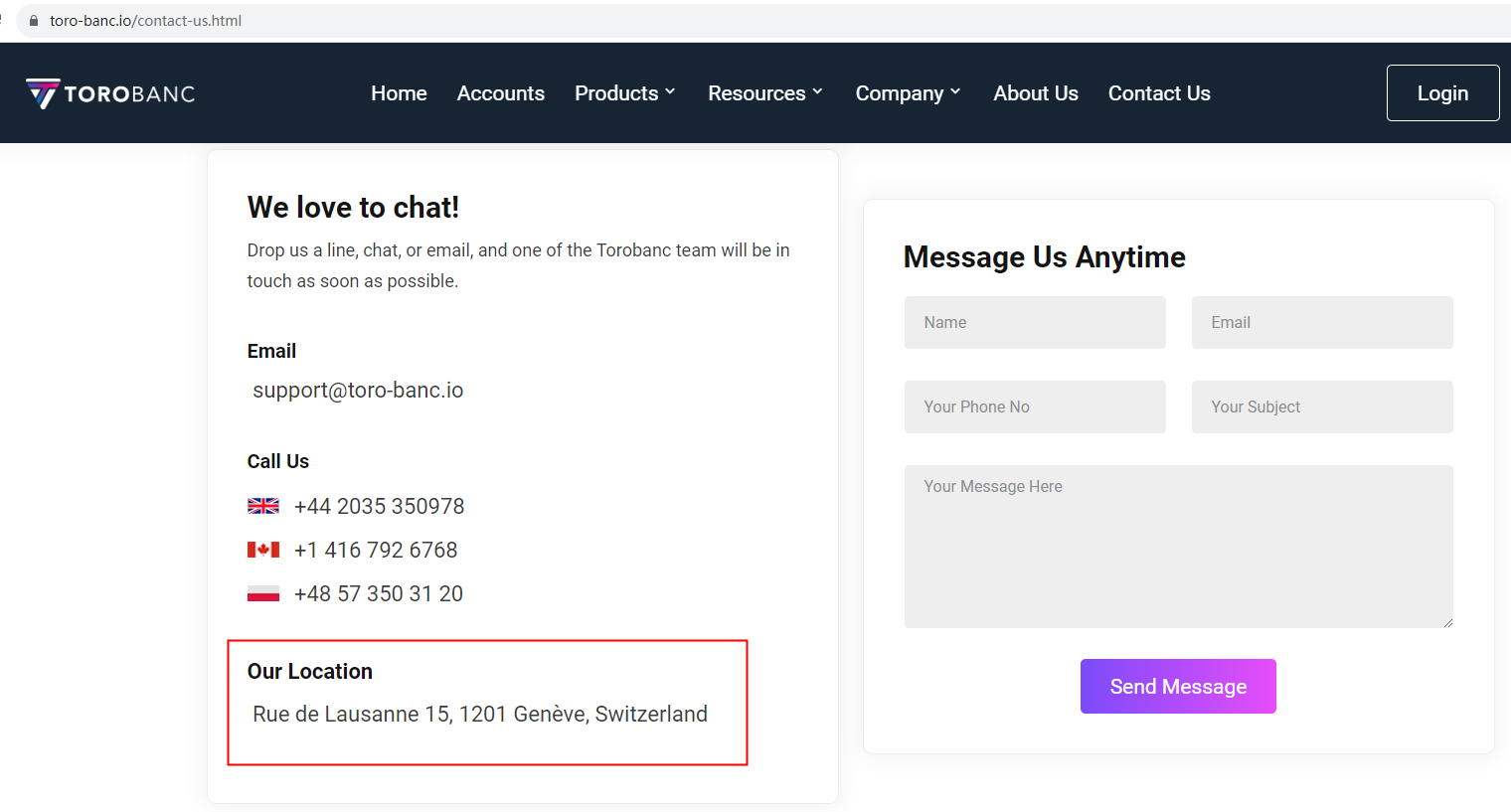The width and height of the screenshot is (1511, 812).
Task: Expand the Resources dropdown menu
Action: [x=765, y=93]
